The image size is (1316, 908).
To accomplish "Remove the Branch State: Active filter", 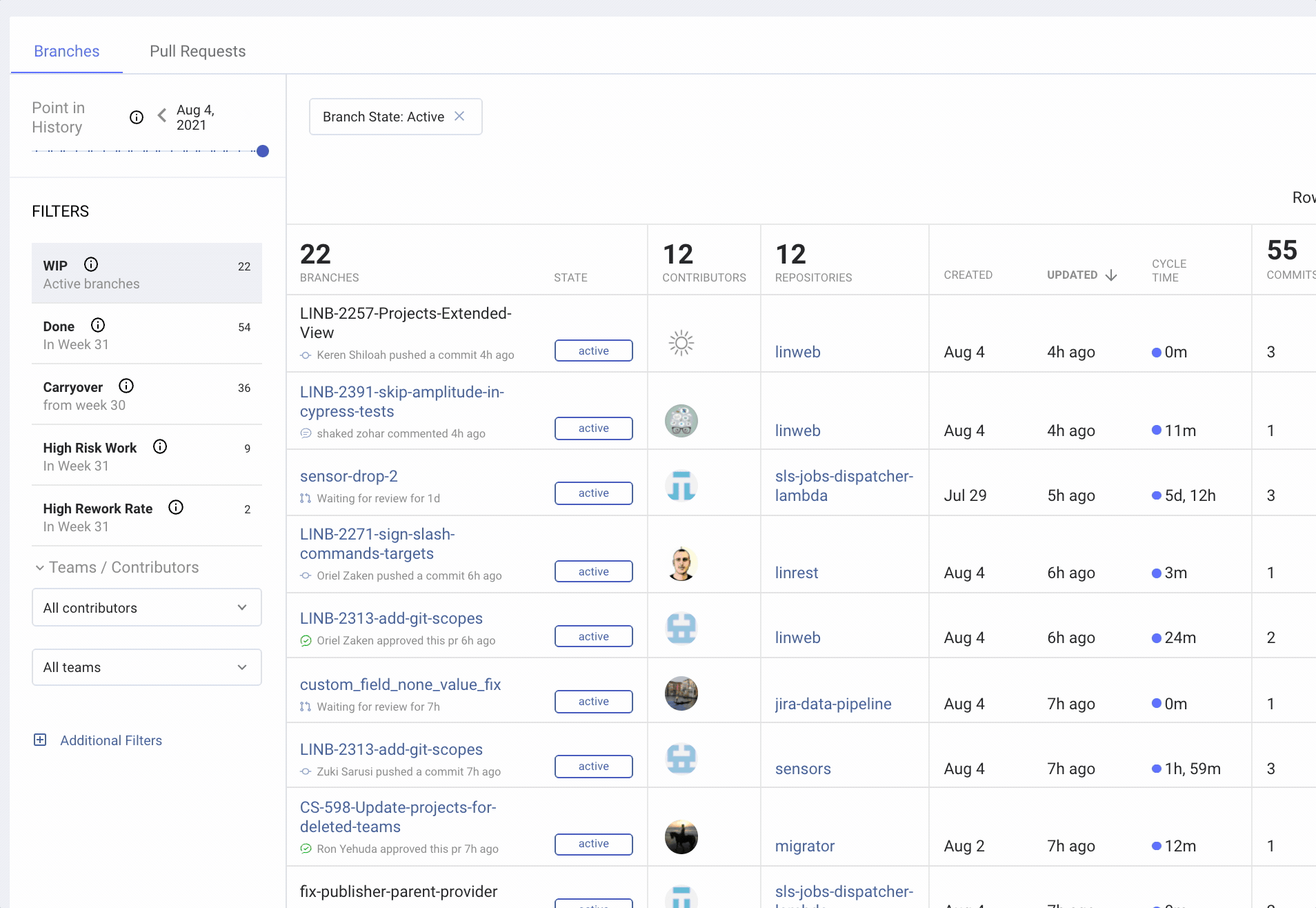I will (459, 117).
